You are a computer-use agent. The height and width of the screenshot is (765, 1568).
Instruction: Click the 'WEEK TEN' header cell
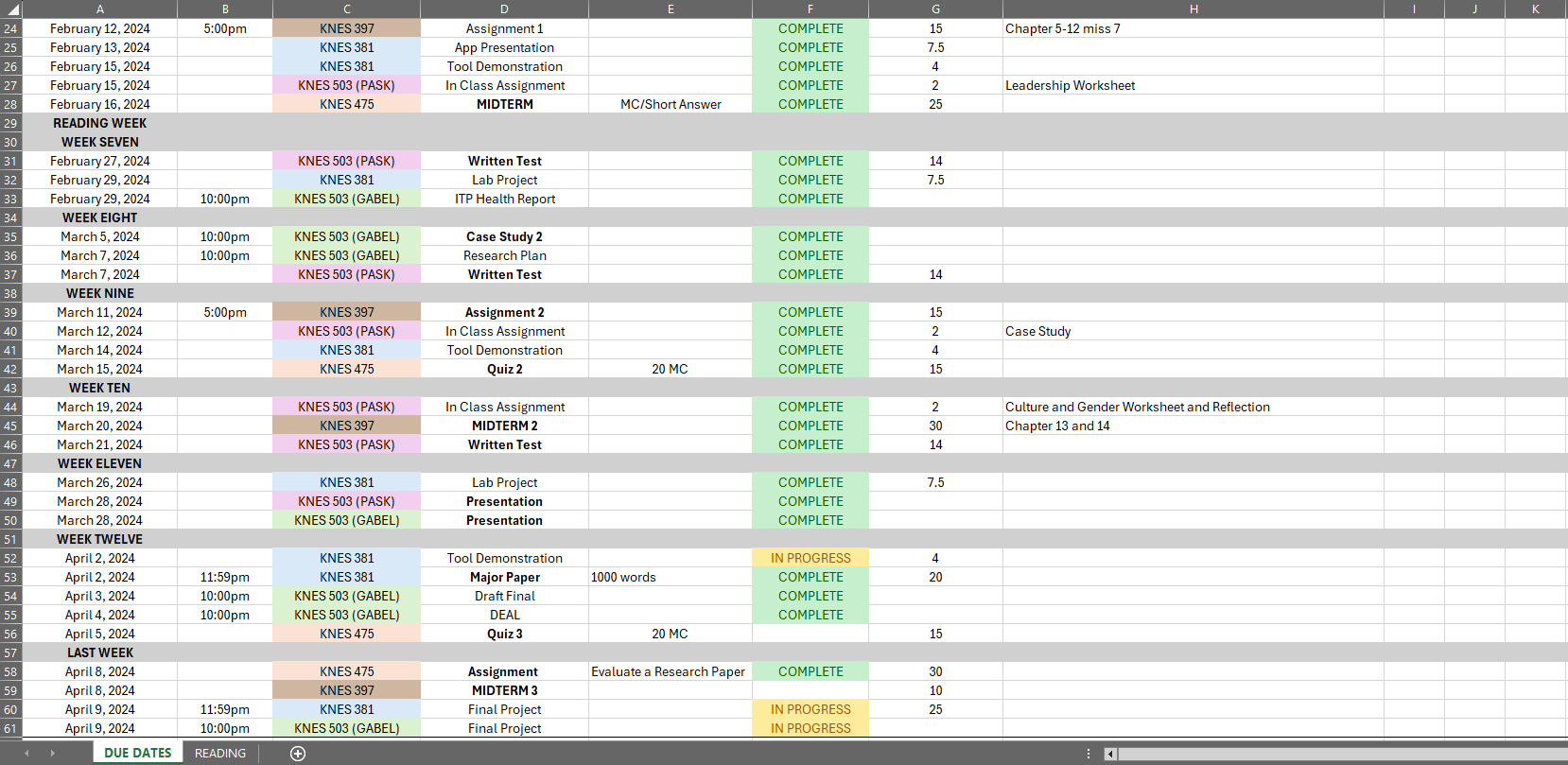[x=99, y=388]
